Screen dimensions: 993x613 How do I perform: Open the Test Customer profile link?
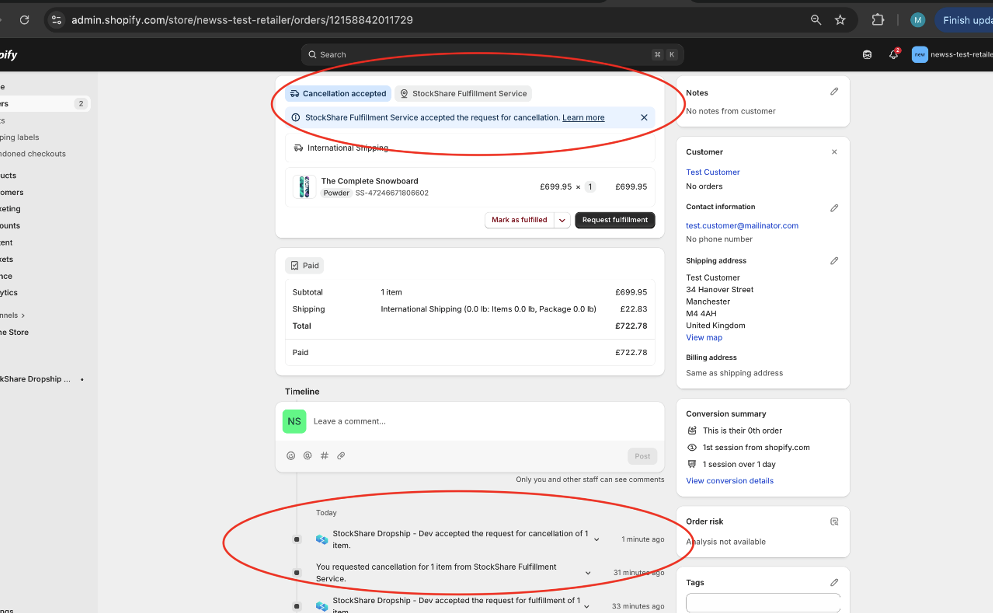(x=713, y=172)
